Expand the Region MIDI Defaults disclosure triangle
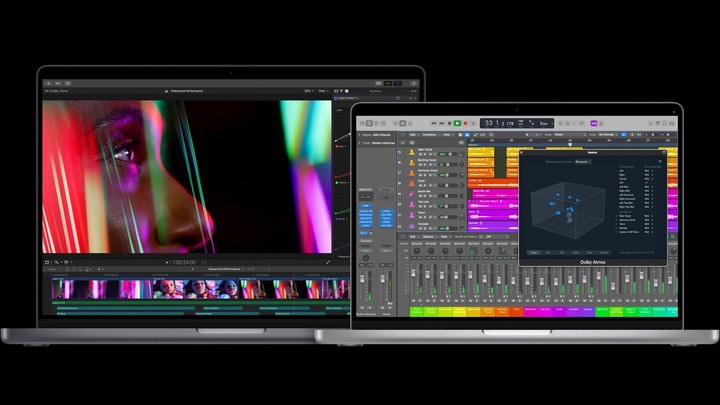 point(360,134)
